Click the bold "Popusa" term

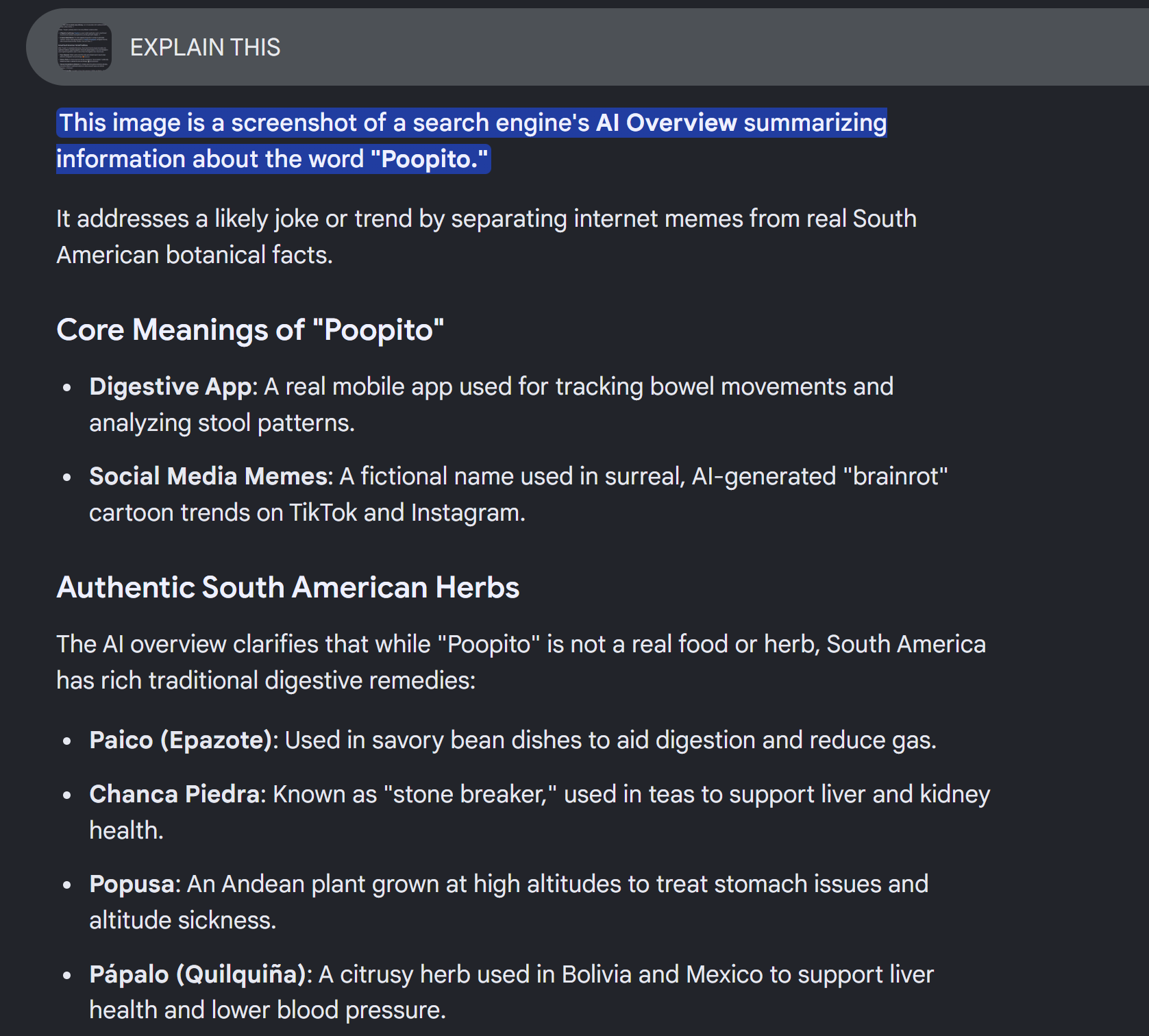coord(132,884)
